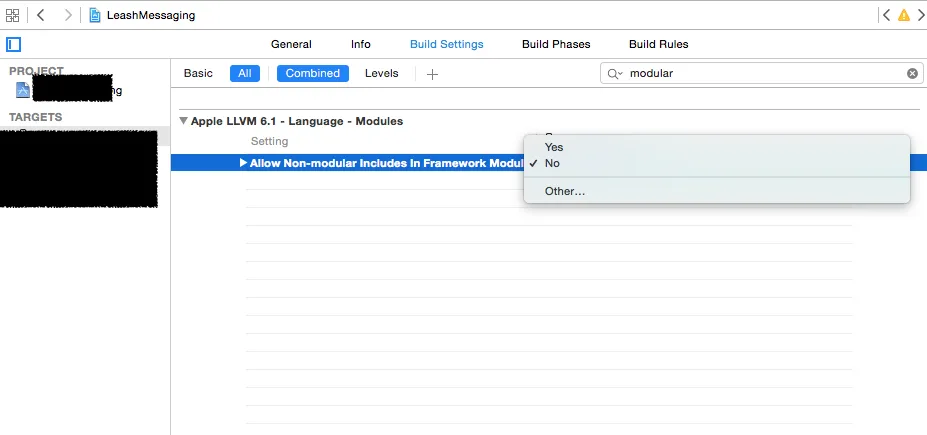Click the add build setting plus icon
This screenshot has height=435, width=927.
click(432, 74)
